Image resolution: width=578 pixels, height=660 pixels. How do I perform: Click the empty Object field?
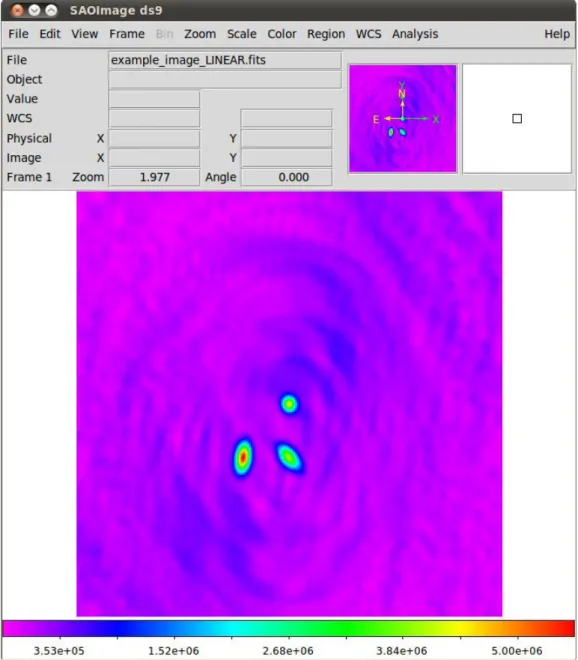click(225, 80)
